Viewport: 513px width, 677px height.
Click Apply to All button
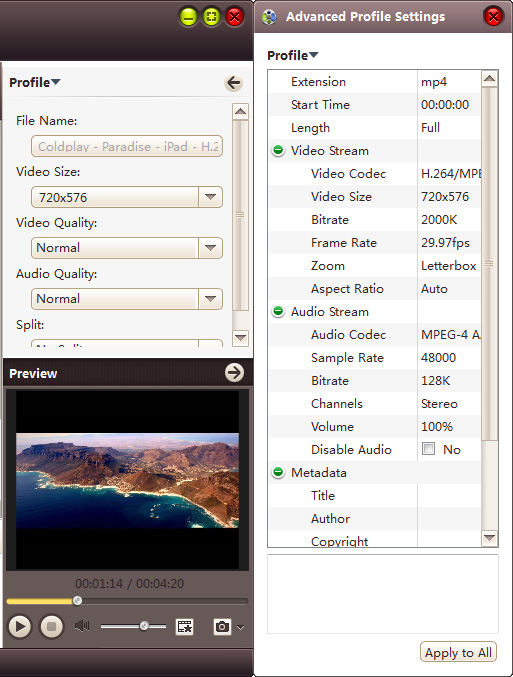458,652
